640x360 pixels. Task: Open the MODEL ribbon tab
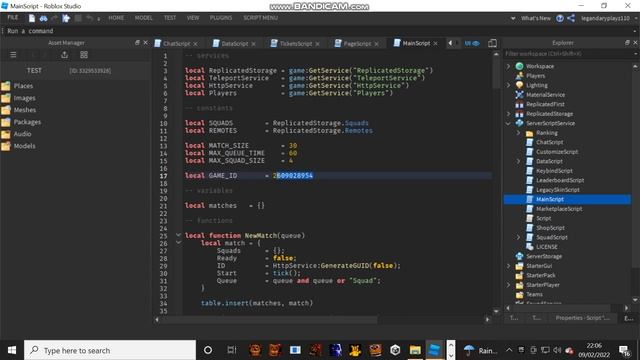(144, 18)
